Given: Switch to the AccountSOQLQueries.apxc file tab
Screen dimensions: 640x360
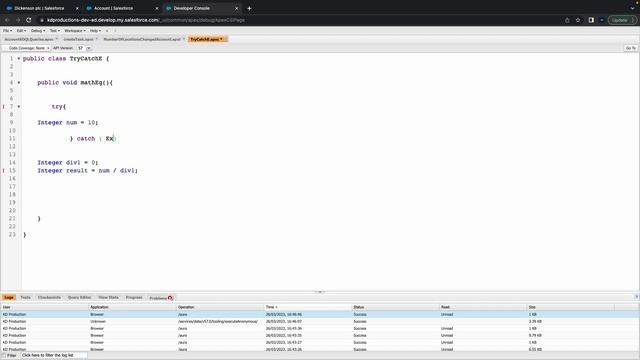Looking at the screenshot, I should [30, 39].
